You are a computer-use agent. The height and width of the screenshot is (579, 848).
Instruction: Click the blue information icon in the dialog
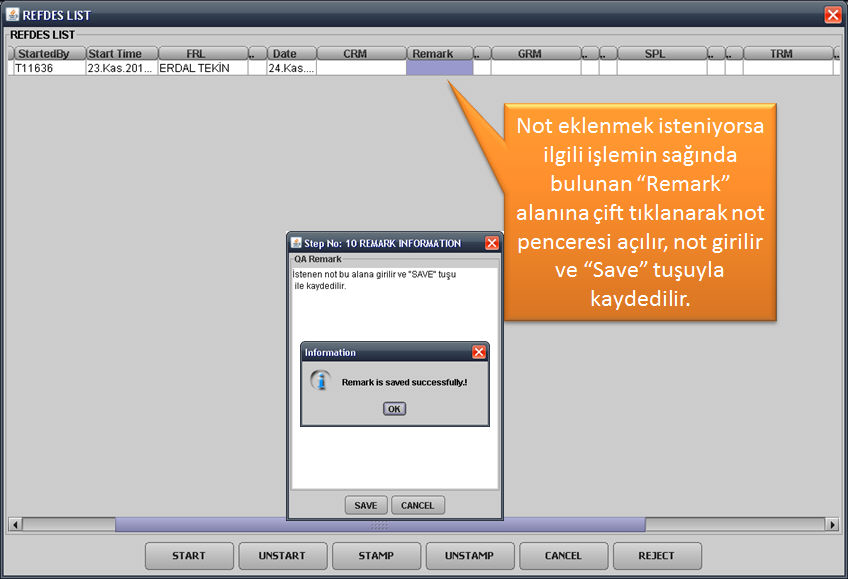[x=321, y=381]
